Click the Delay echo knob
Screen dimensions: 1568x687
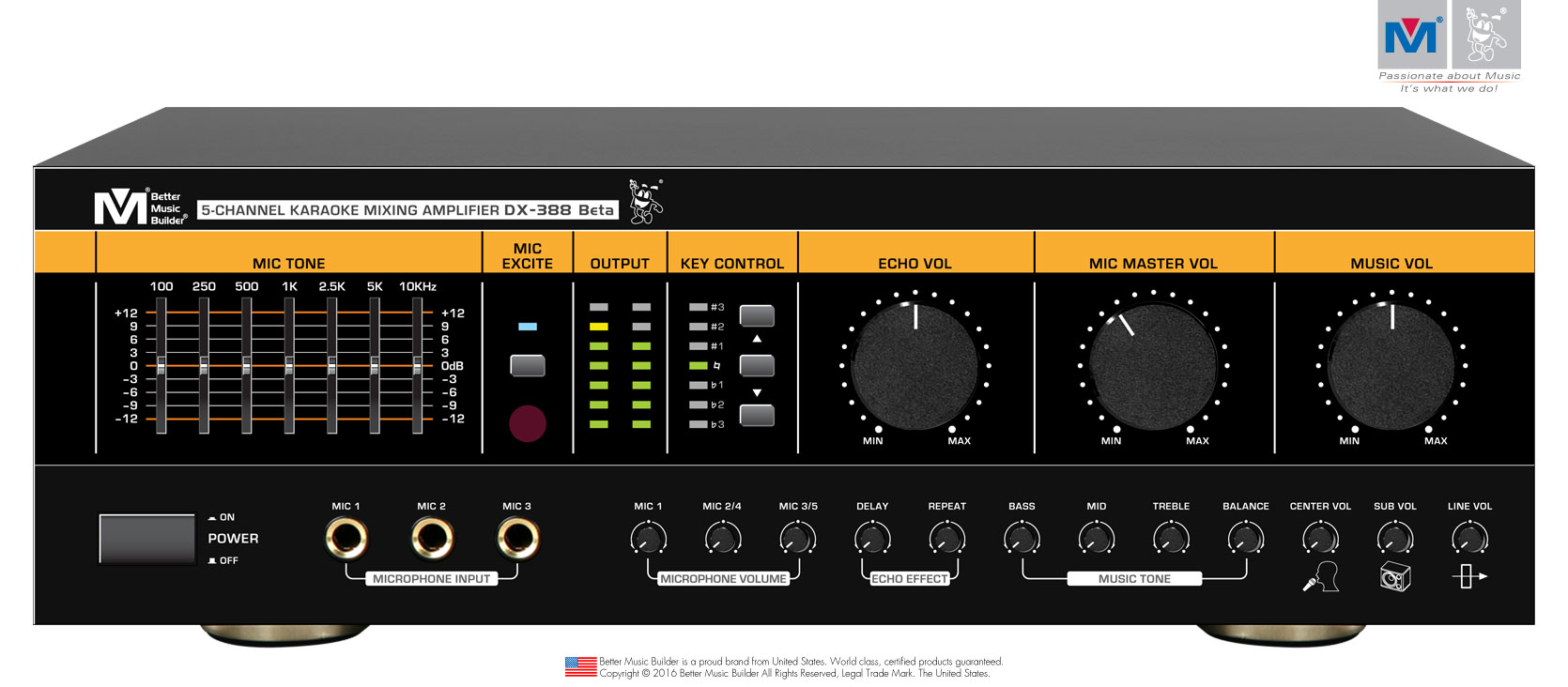(x=872, y=539)
